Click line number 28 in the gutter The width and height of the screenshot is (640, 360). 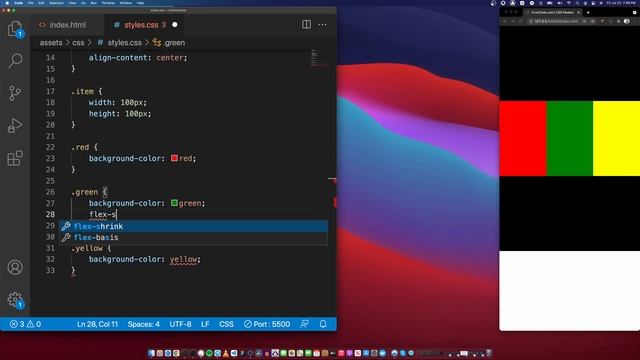click(x=50, y=214)
